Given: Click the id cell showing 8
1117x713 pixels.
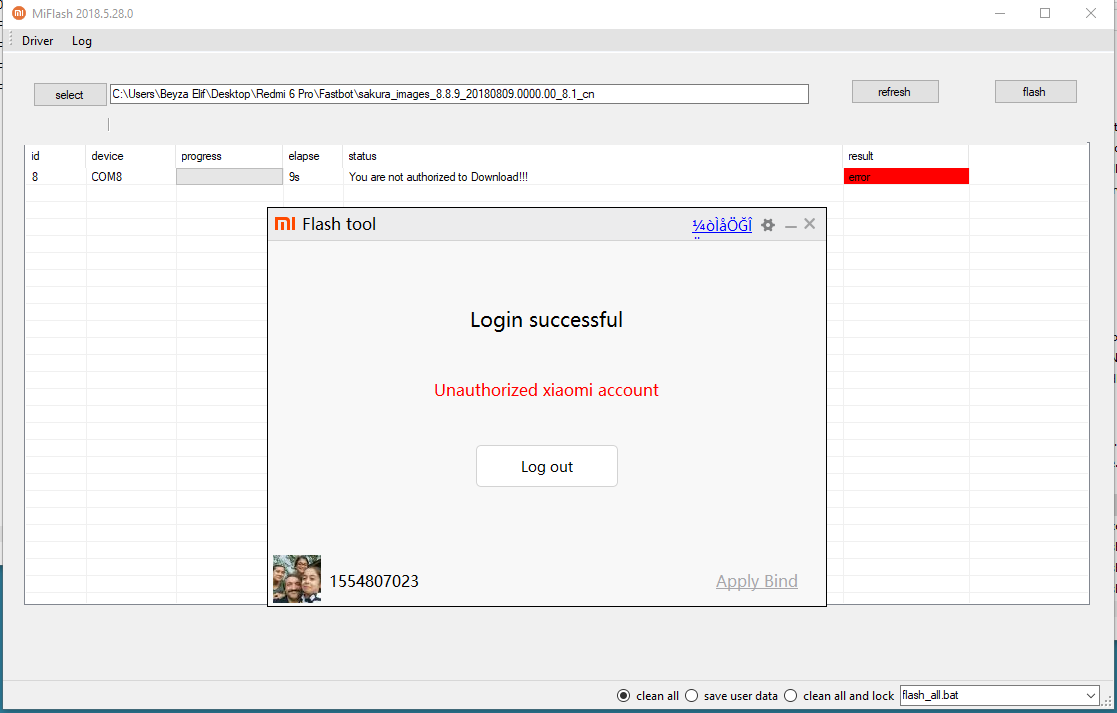Looking at the screenshot, I should (x=35, y=177).
